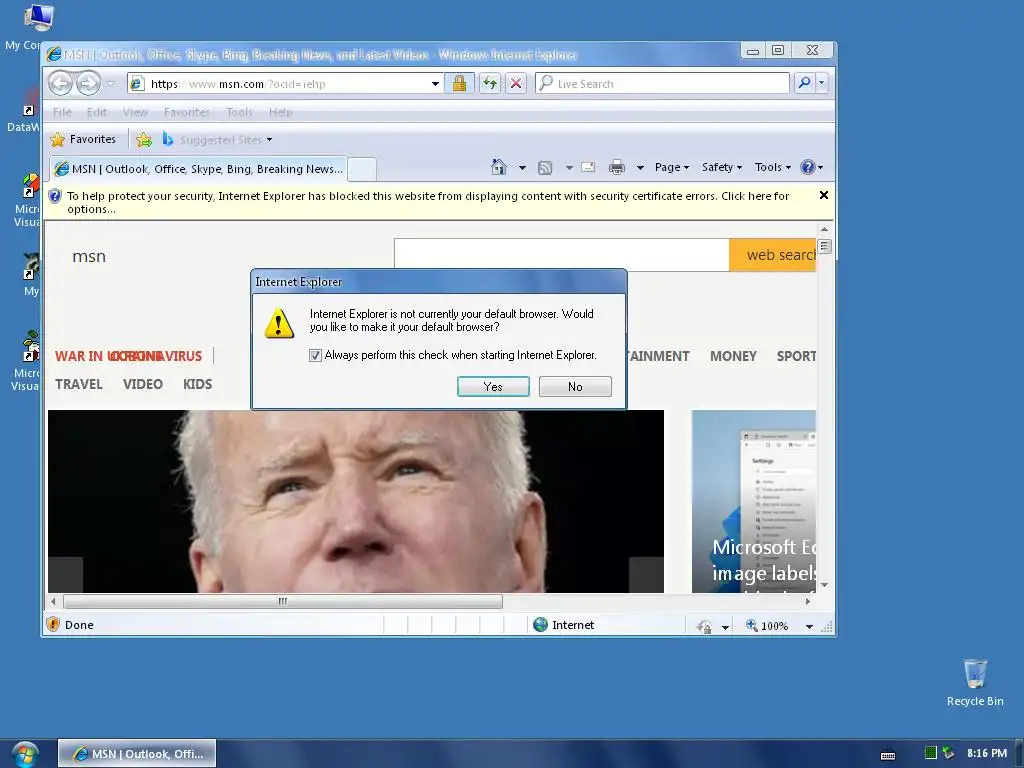Open the Tools command bar menu
The height and width of the screenshot is (768, 1024).
[x=773, y=167]
